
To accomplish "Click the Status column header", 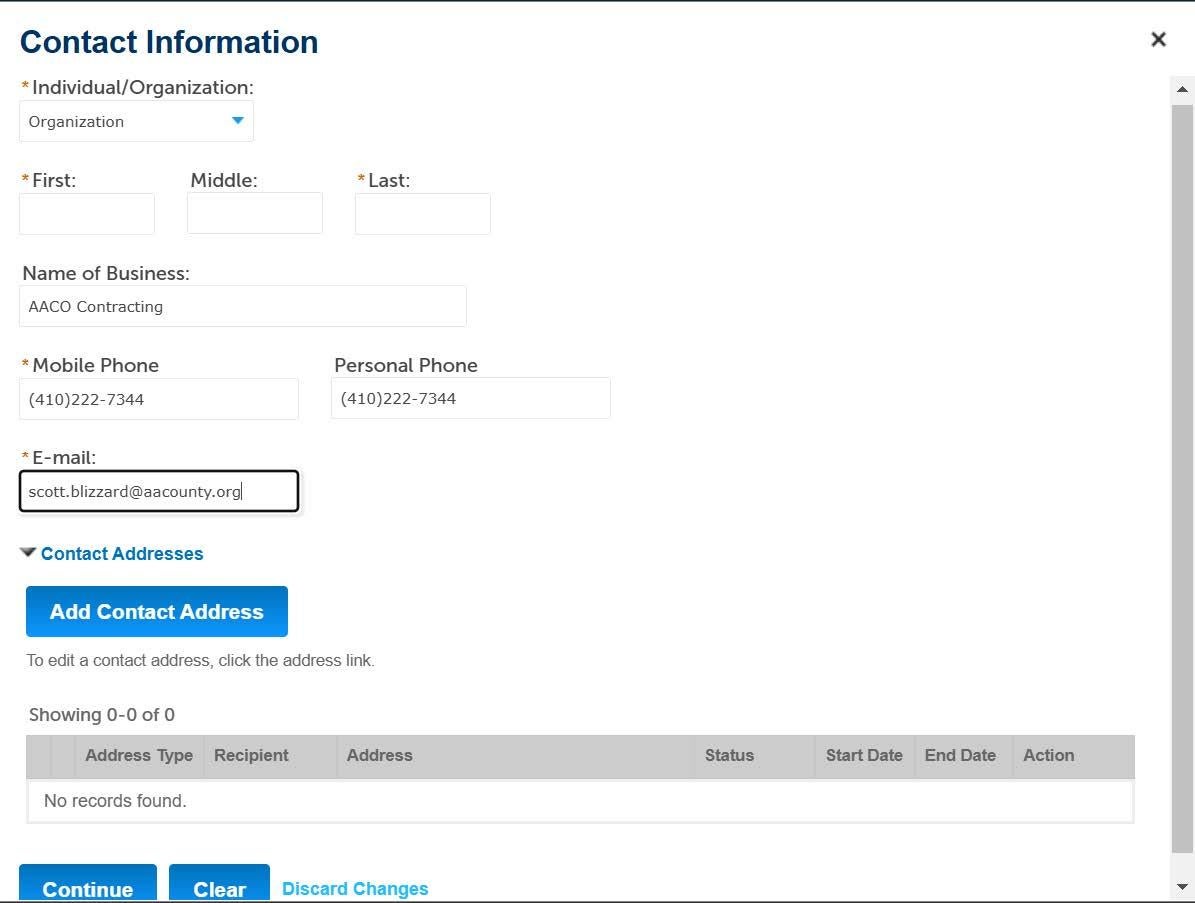I will point(729,755).
